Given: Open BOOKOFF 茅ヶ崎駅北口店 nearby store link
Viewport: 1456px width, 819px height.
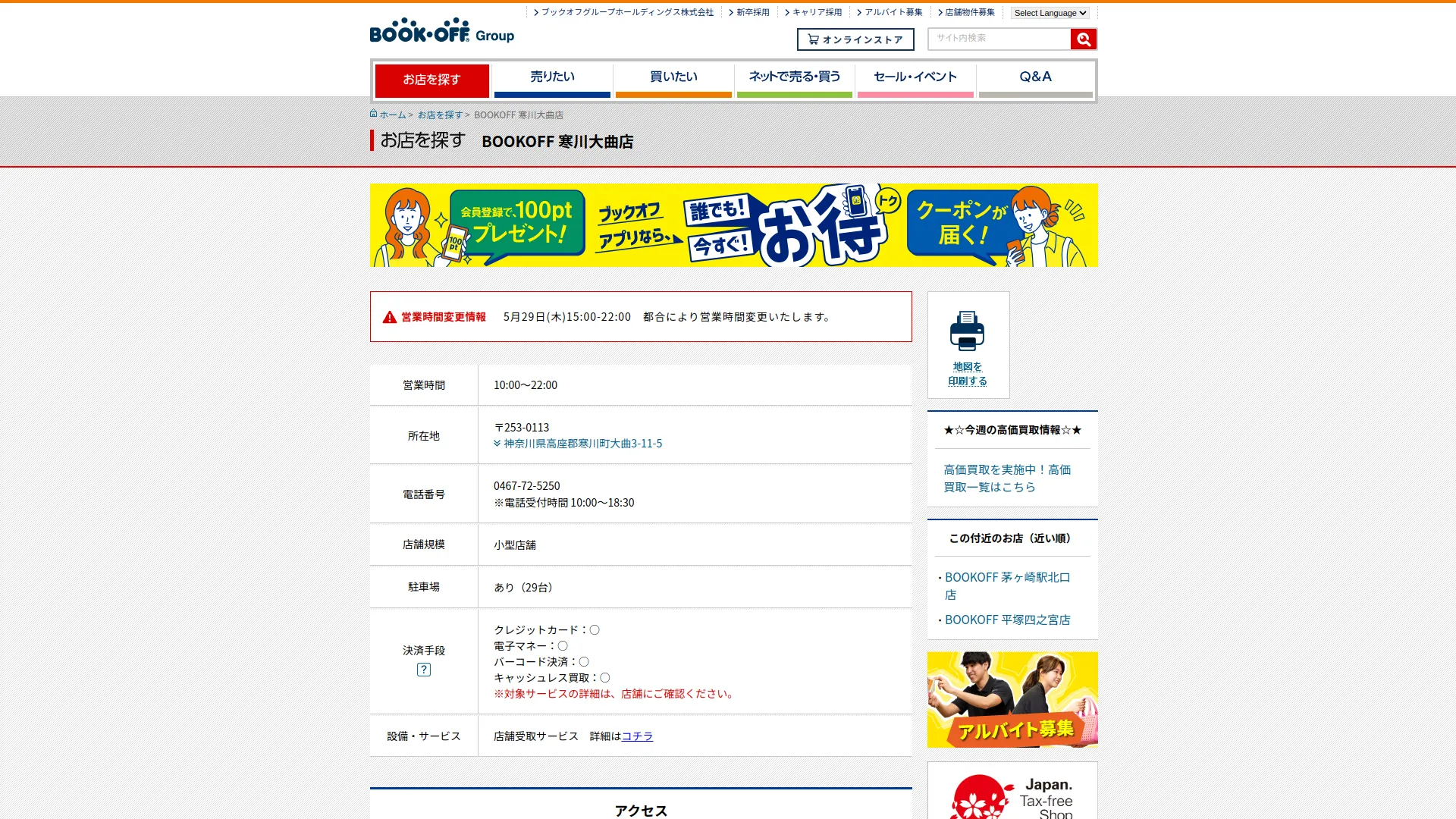Looking at the screenshot, I should (1007, 586).
